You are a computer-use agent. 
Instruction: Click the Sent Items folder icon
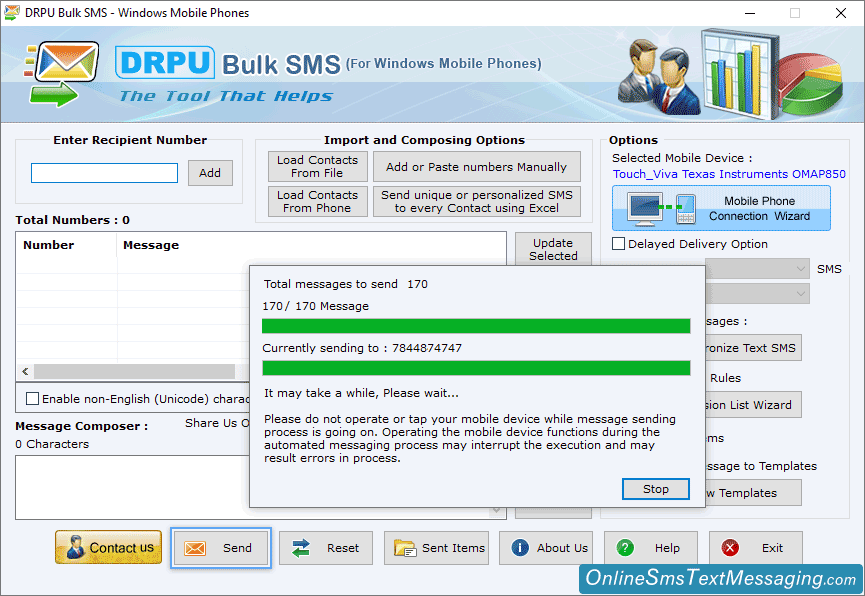tap(405, 548)
